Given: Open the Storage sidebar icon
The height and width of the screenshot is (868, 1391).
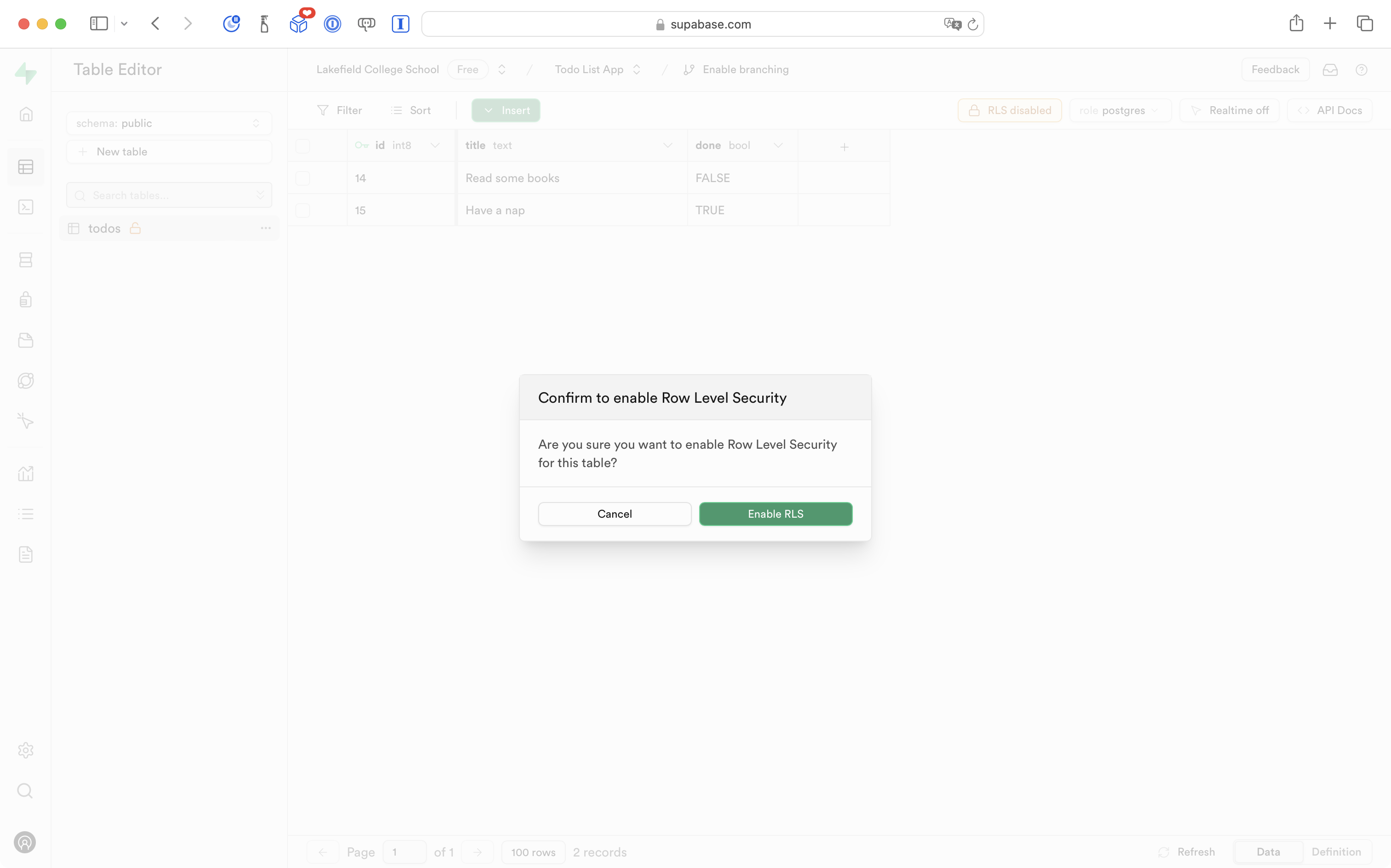Looking at the screenshot, I should [26, 340].
